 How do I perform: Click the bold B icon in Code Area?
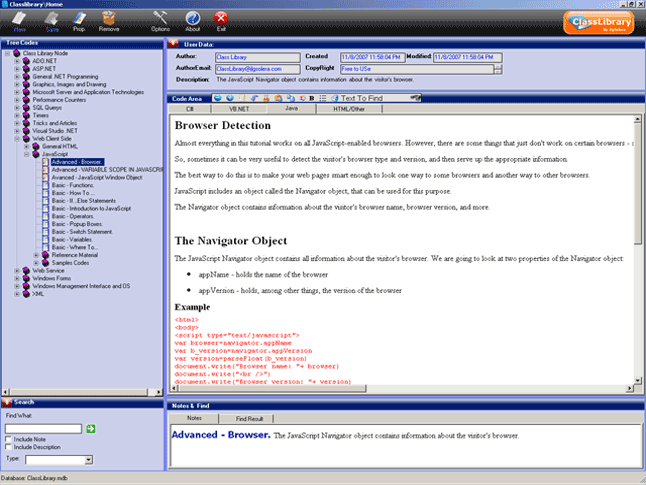coord(312,98)
